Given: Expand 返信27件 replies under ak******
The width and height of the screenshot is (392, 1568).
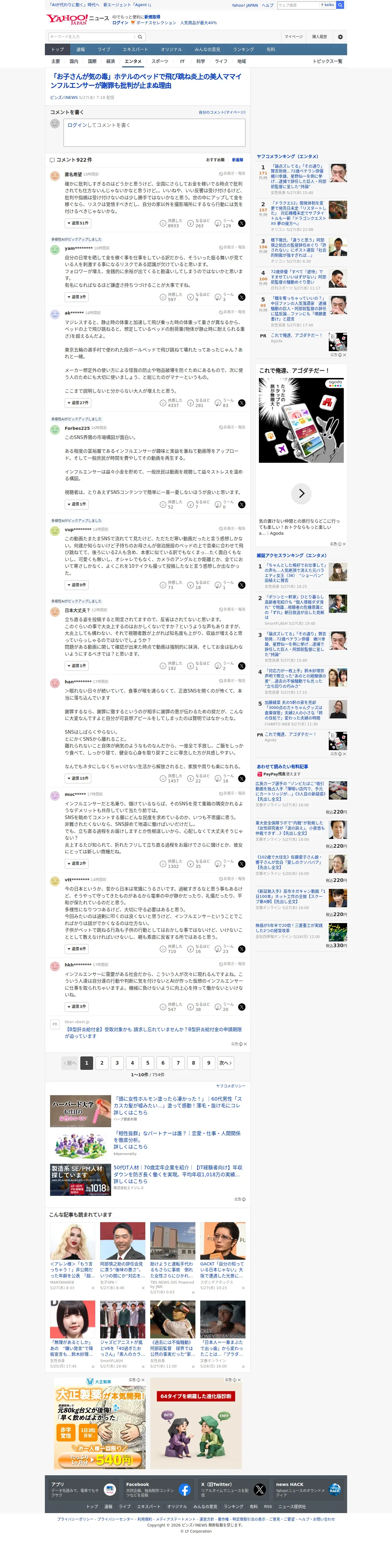Looking at the screenshot, I should coord(78,403).
